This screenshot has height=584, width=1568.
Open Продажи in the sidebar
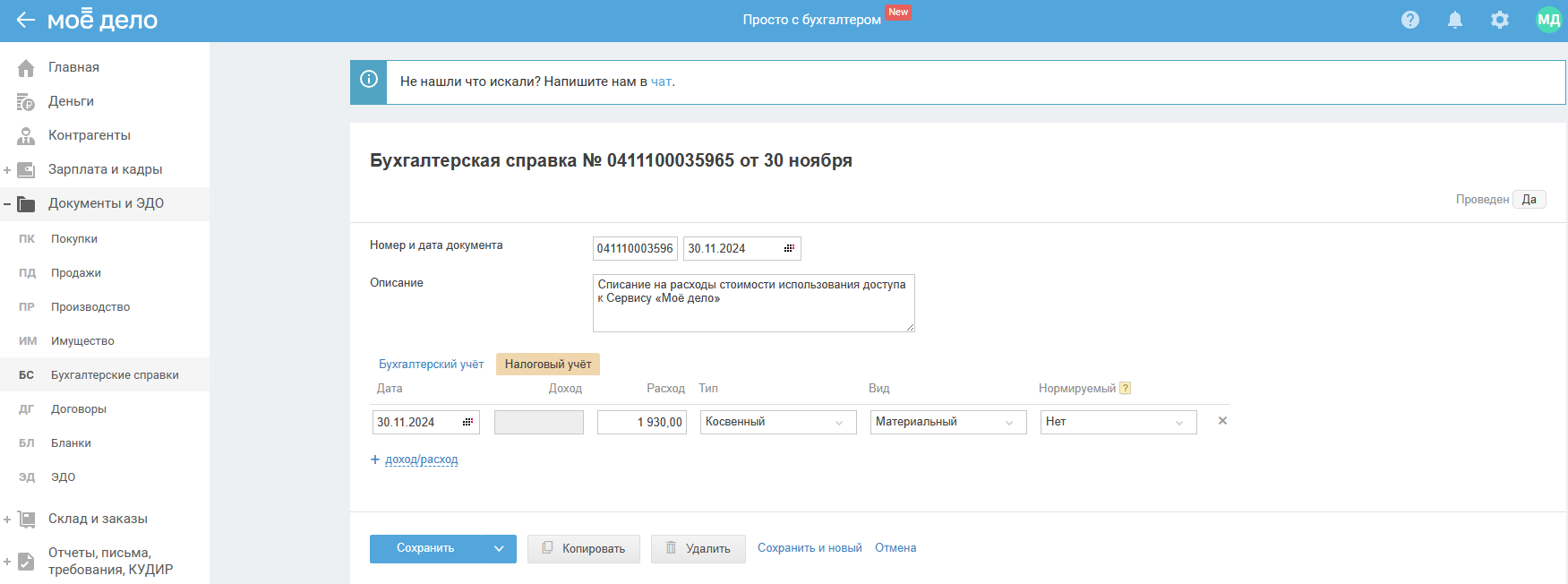(x=76, y=273)
